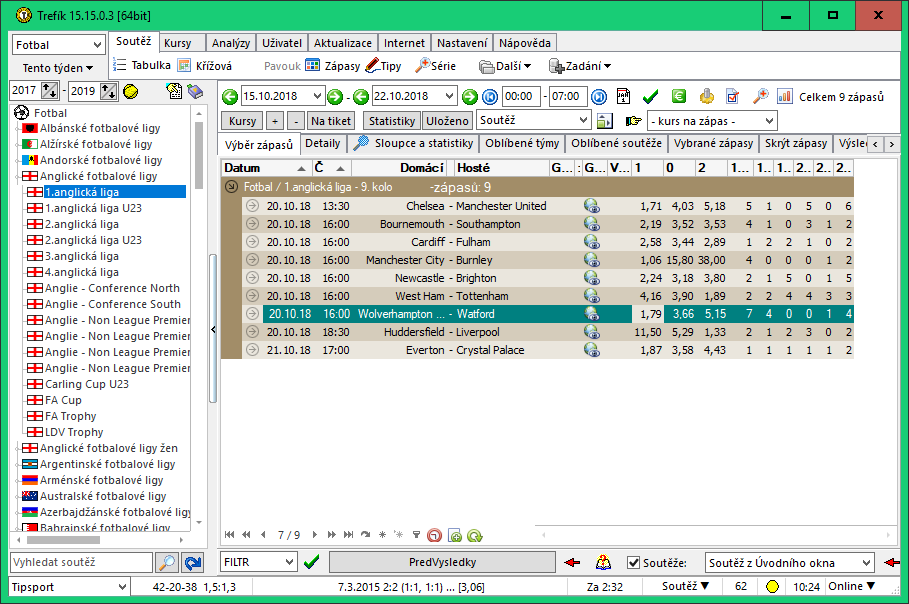
Task: Open the 15.10.2018 date dropdown
Action: (317, 96)
